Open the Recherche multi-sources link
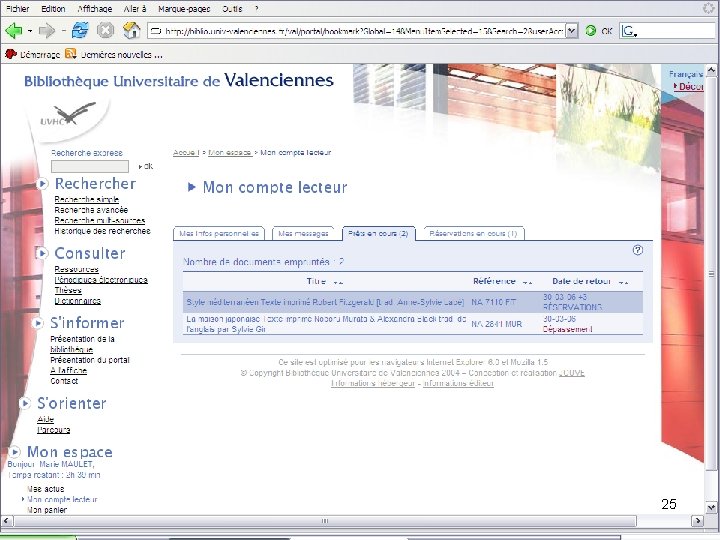 click(100, 220)
